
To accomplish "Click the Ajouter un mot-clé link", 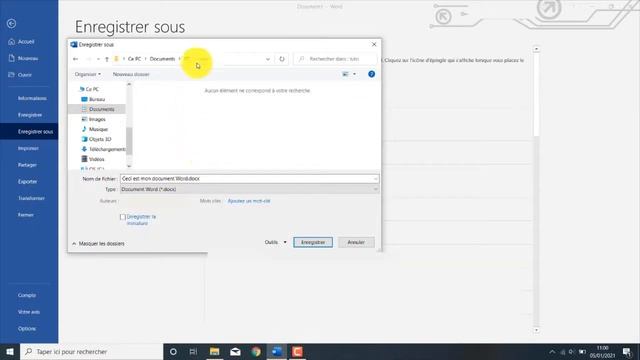I will (x=249, y=201).
